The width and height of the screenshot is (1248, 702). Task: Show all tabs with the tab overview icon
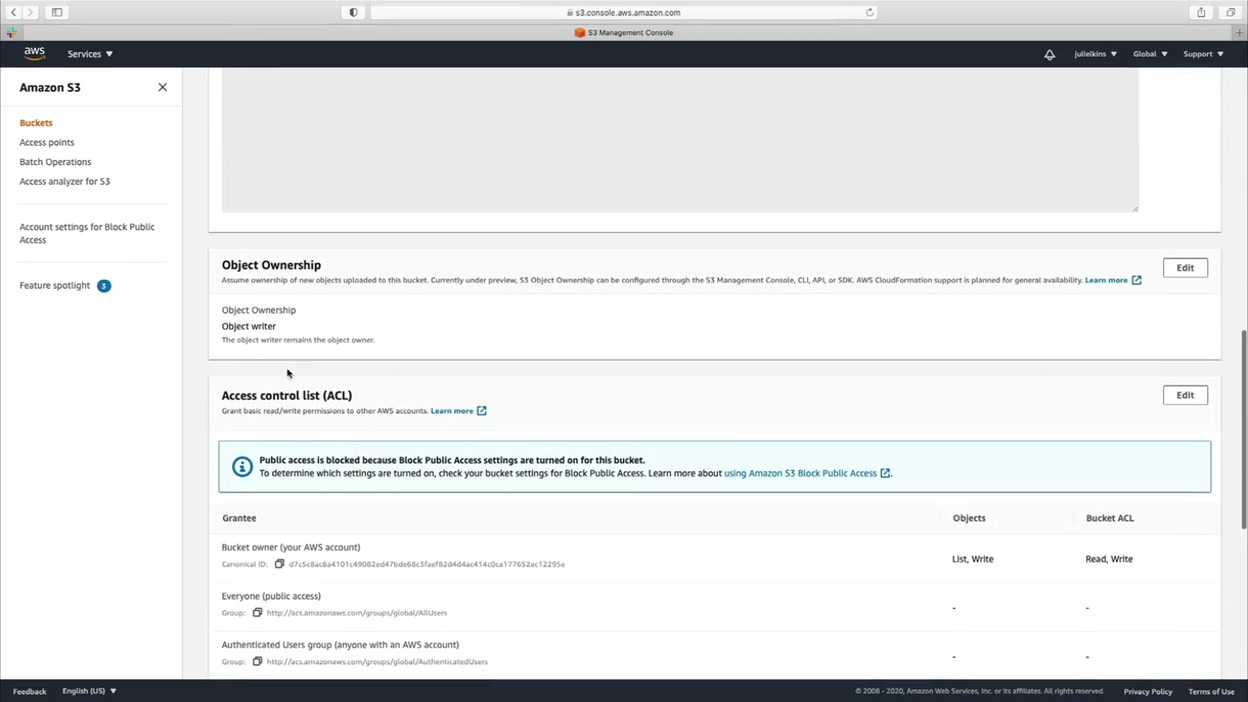pos(1231,12)
